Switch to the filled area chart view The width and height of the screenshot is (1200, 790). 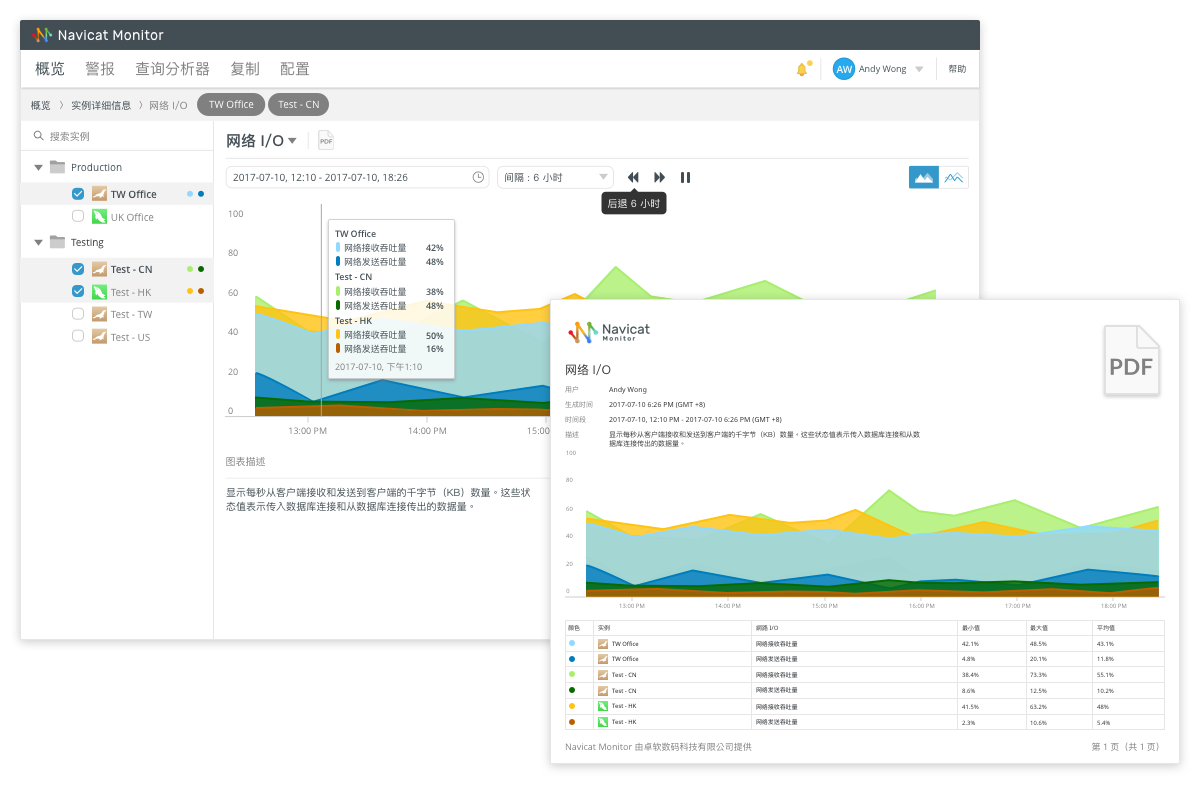tap(924, 177)
